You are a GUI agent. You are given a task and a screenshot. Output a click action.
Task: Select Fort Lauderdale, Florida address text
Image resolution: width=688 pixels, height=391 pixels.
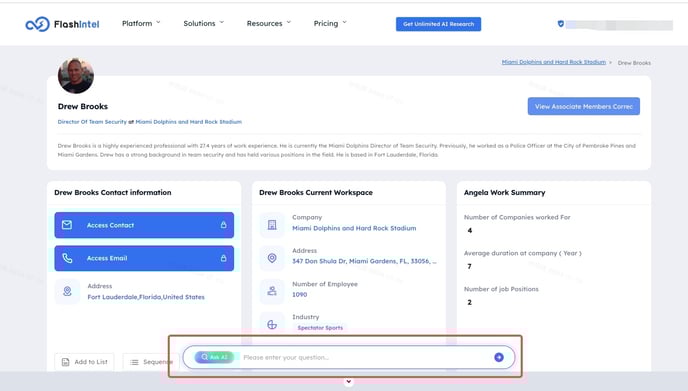[146, 297]
